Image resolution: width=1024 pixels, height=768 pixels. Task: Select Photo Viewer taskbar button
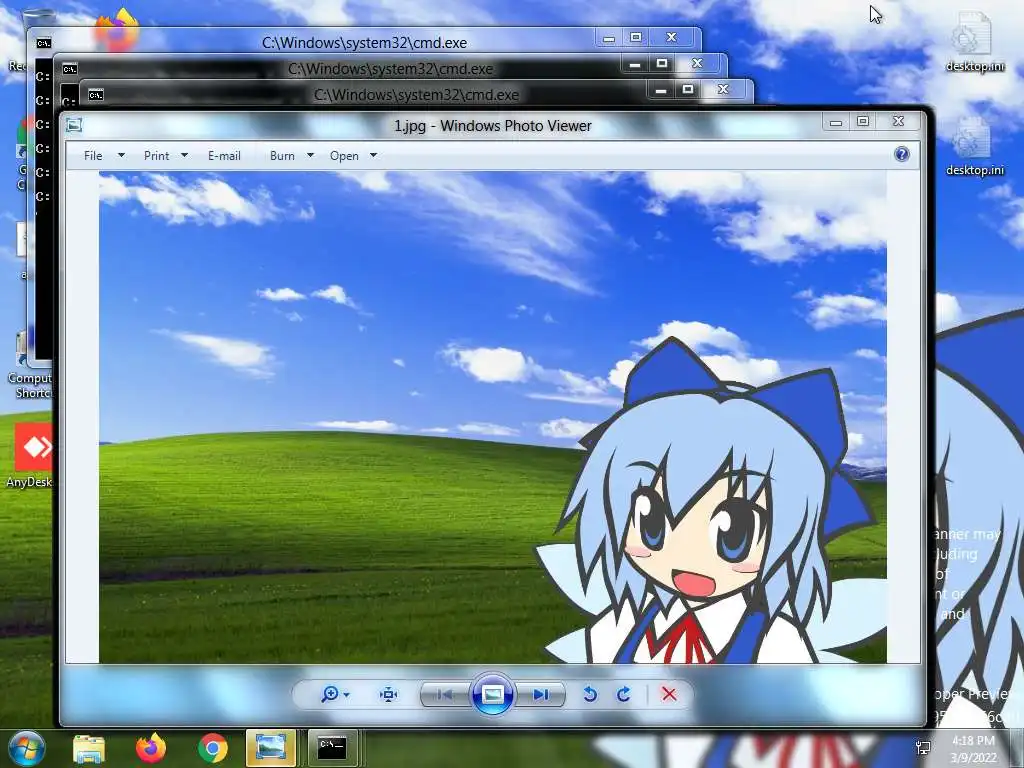(270, 748)
